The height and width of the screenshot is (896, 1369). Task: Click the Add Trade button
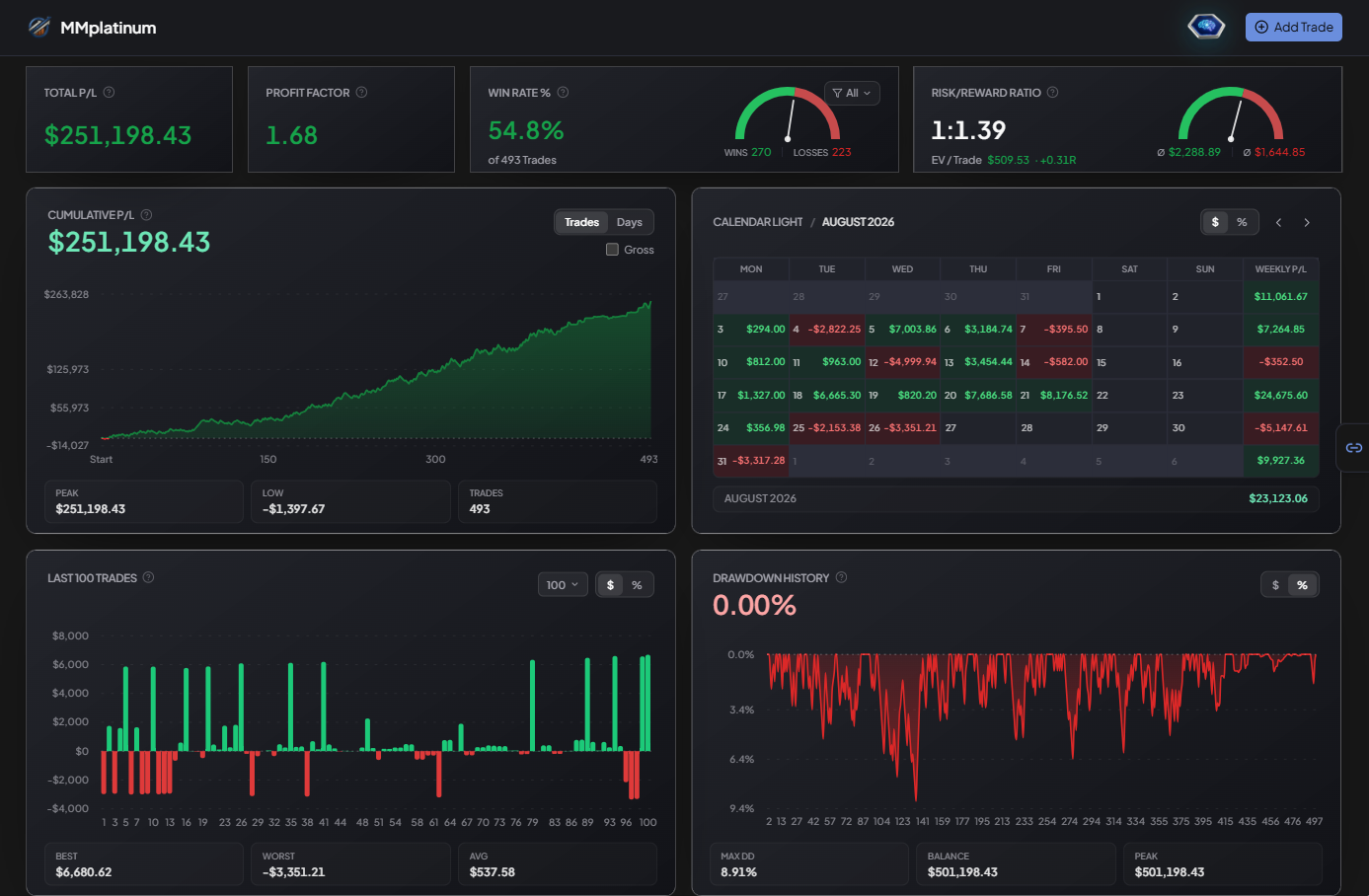(x=1293, y=28)
